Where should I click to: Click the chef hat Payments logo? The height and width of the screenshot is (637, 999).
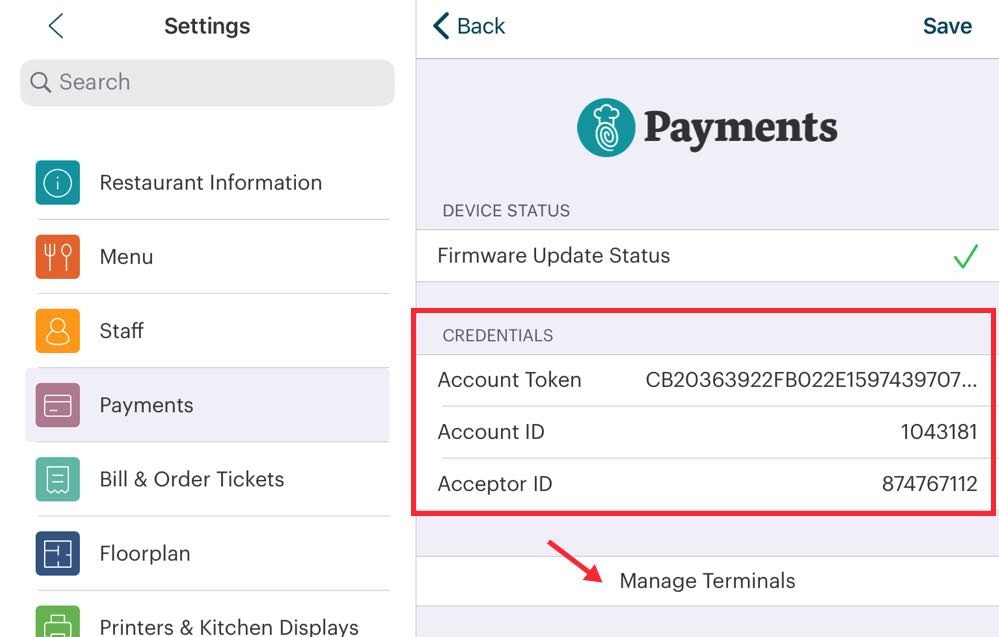click(606, 128)
